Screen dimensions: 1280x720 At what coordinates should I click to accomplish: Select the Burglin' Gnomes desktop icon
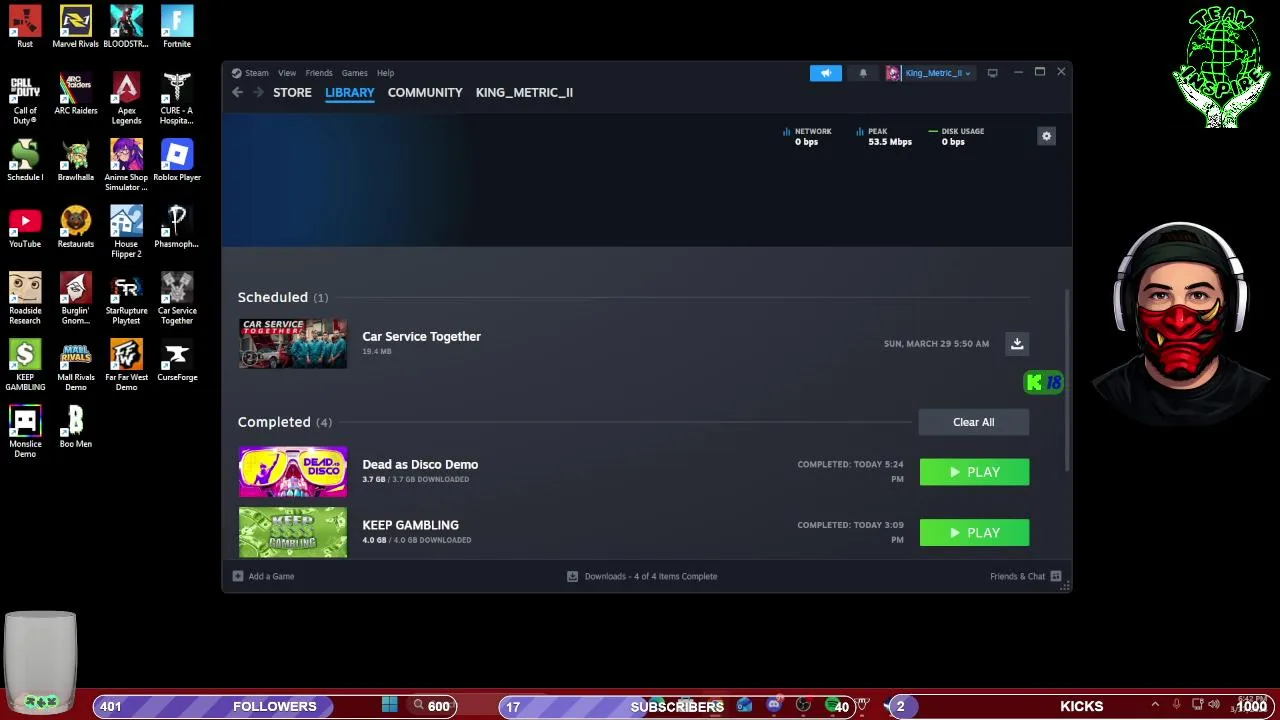(x=76, y=298)
